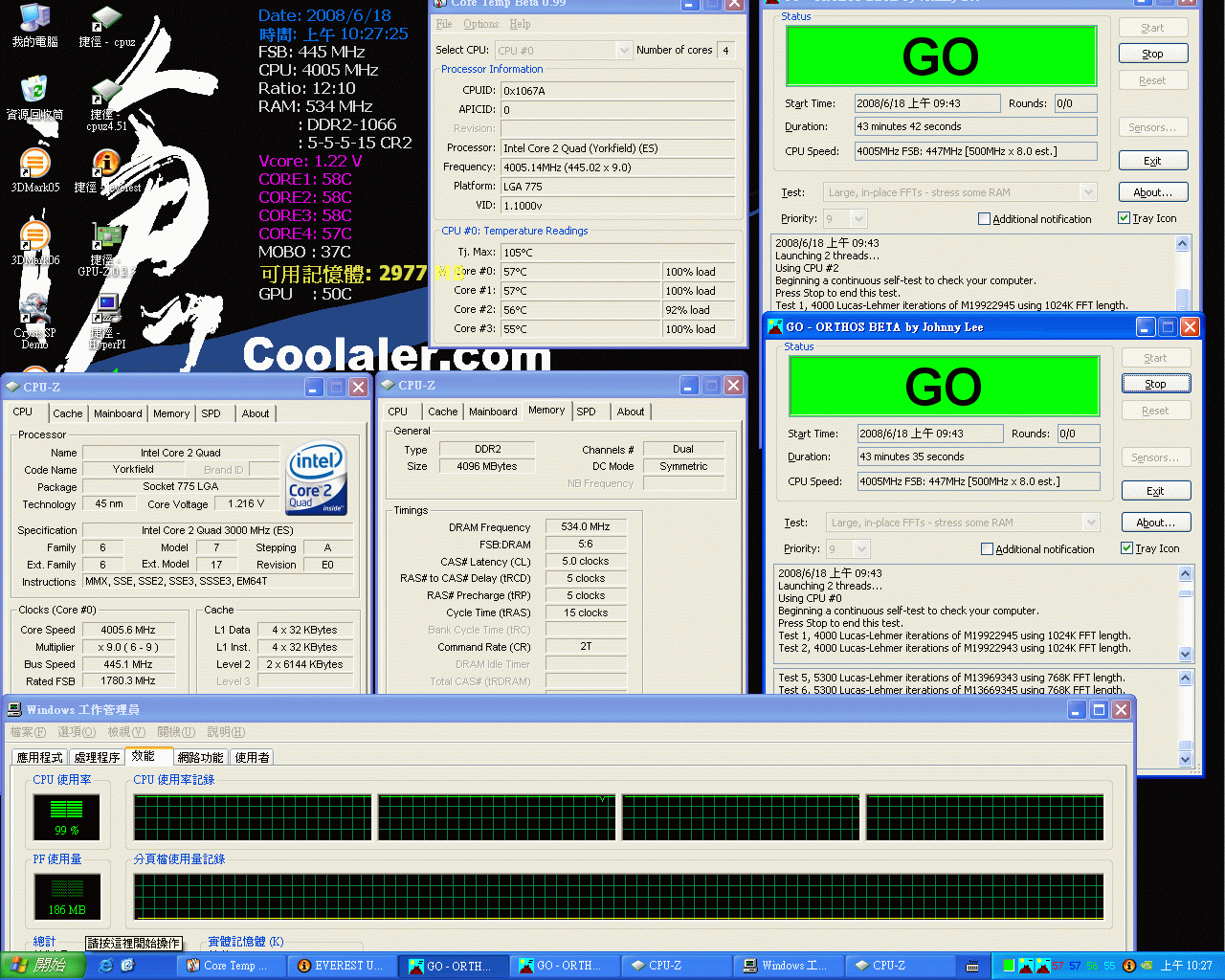
Task: Click the 開始 Start button
Action: point(43,966)
